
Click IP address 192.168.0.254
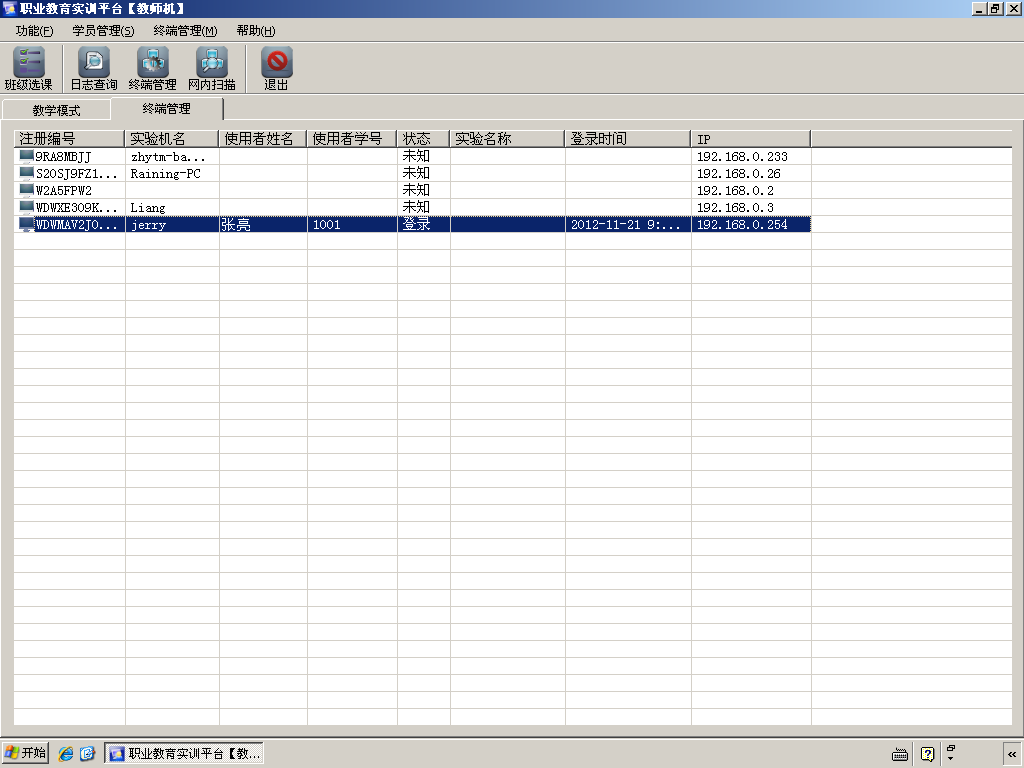coord(742,225)
